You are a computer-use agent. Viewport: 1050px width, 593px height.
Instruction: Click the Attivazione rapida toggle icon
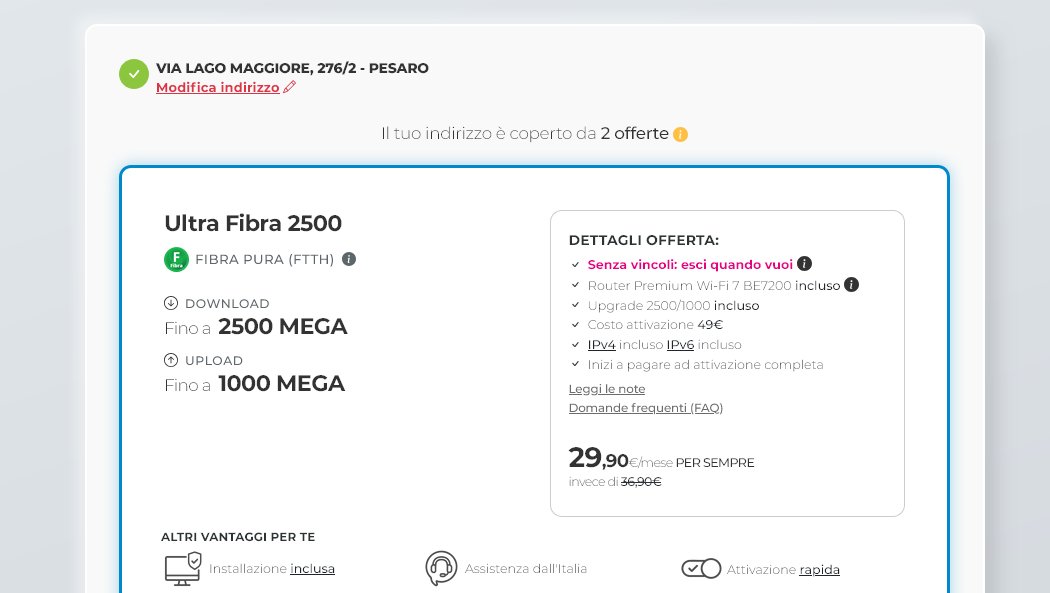click(701, 568)
